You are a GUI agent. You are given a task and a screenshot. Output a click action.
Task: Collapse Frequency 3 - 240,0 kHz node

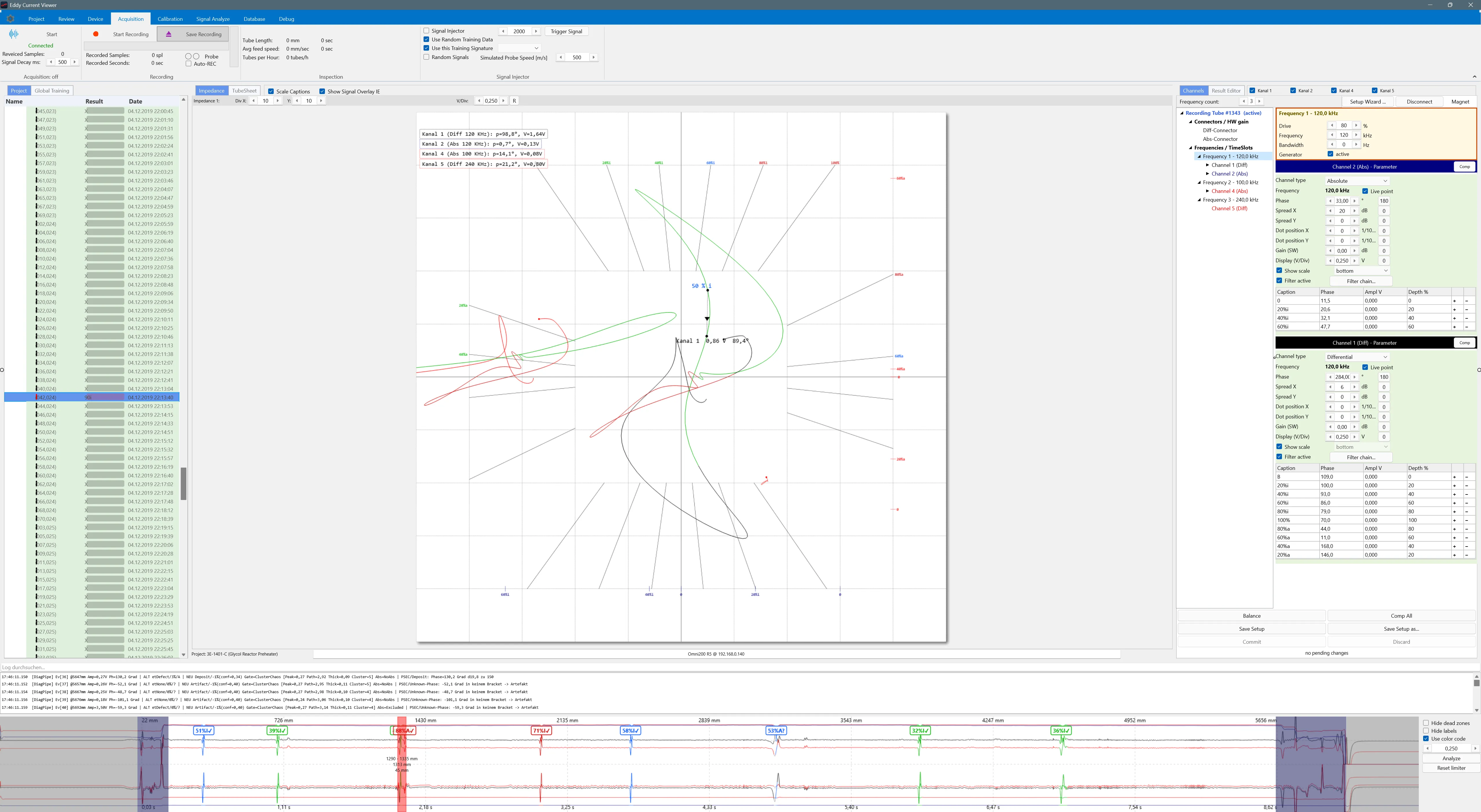point(1199,200)
